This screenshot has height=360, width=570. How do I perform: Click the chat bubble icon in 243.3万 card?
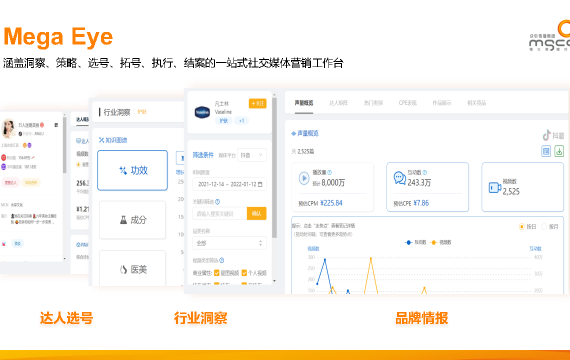pos(400,178)
